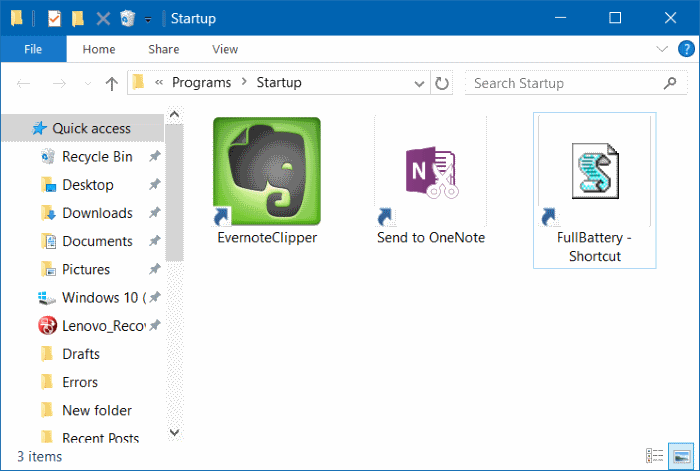The width and height of the screenshot is (700, 471).
Task: Click the EvernoteClipper file name label
Action: coord(267,238)
